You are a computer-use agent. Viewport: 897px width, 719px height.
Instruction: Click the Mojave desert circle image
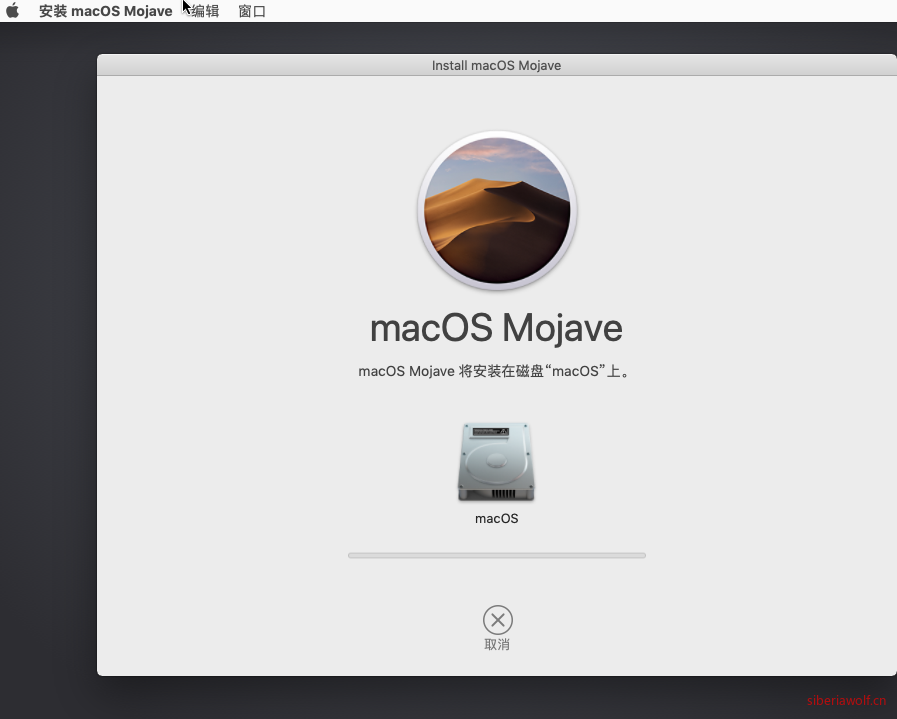497,210
